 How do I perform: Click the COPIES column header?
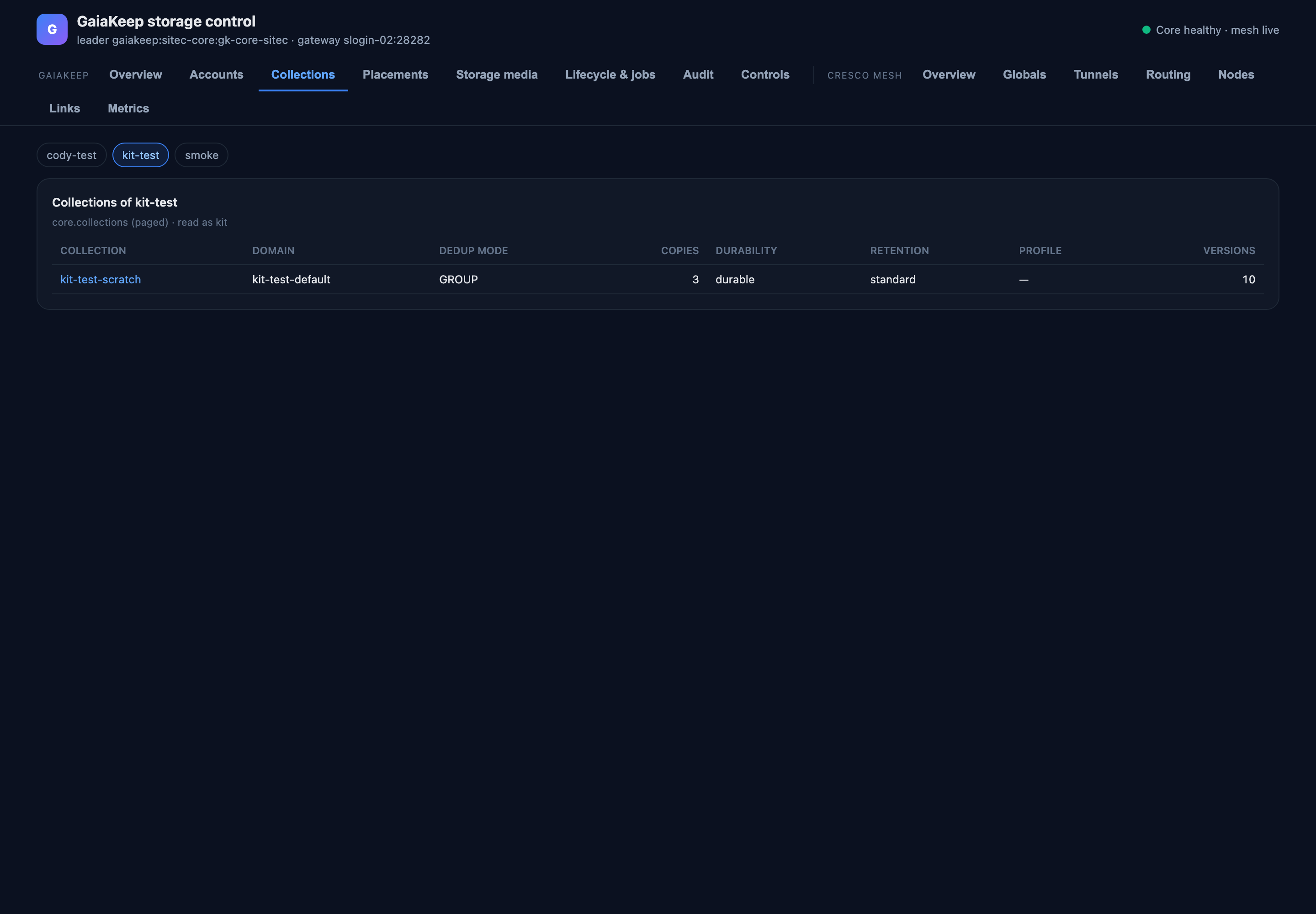(680, 251)
